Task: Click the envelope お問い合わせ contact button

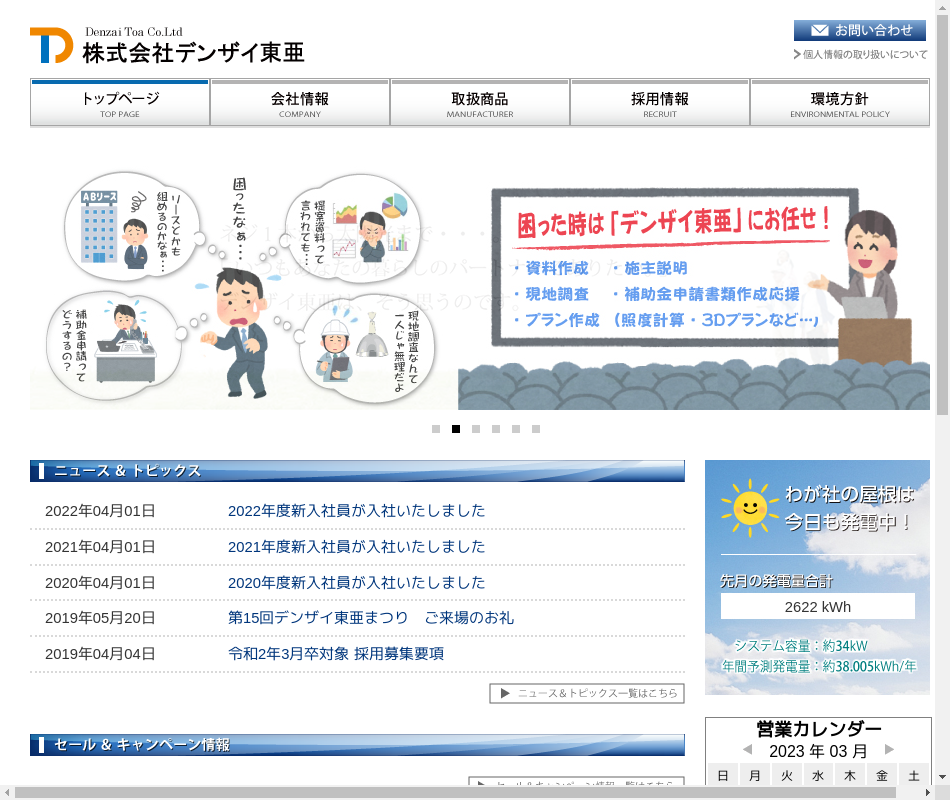Action: (860, 30)
